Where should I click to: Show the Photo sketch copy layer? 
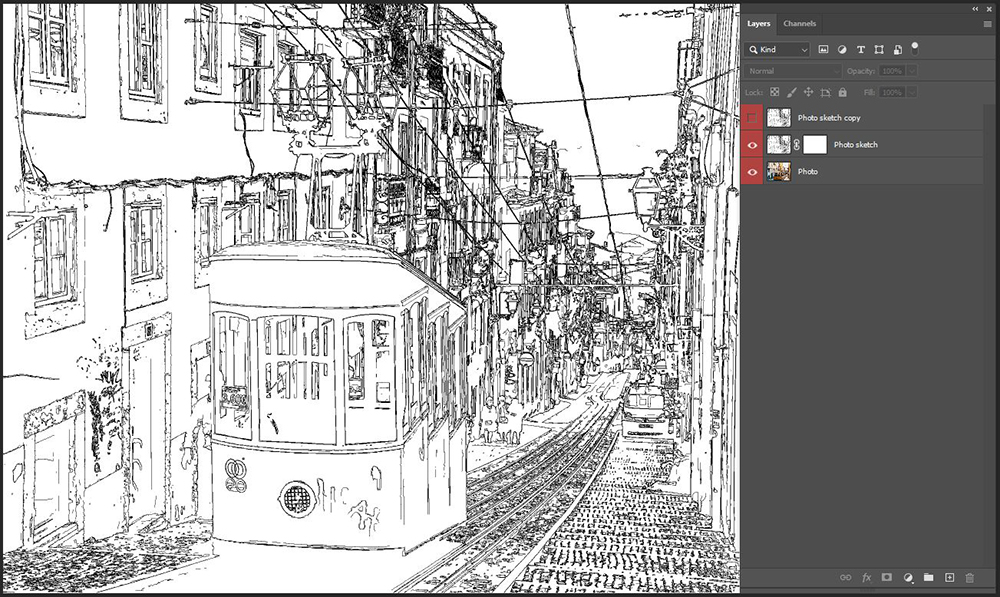(x=752, y=118)
